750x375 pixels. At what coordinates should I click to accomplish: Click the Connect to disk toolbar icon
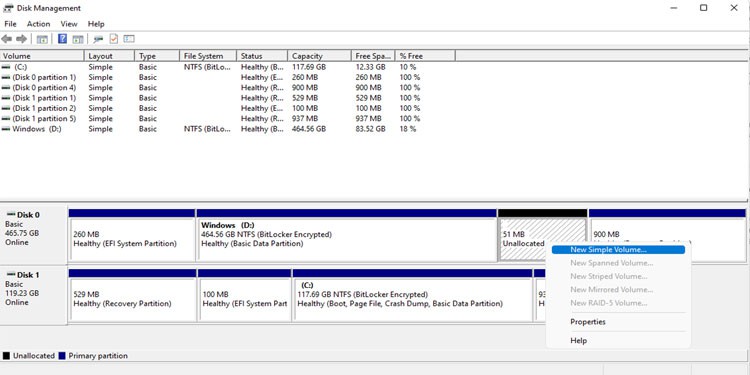tap(99, 39)
